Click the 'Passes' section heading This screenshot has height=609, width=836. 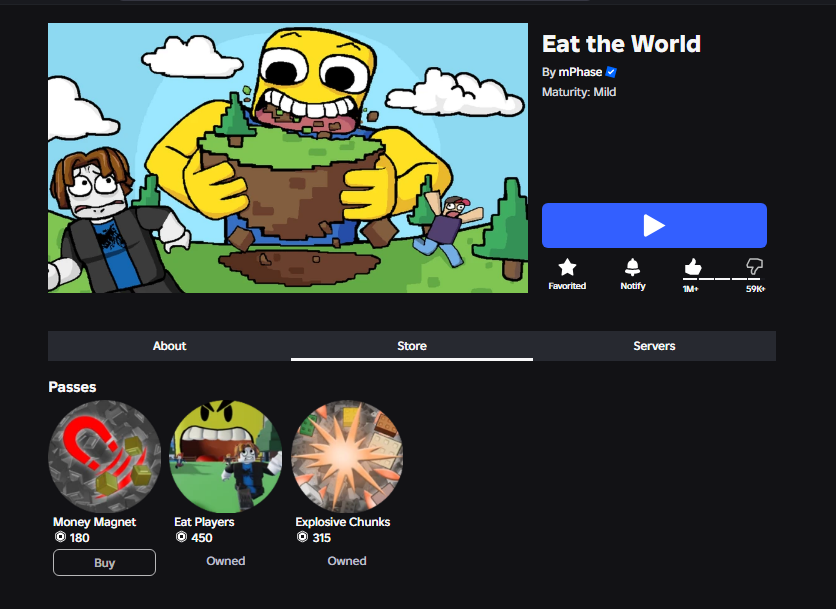click(x=72, y=387)
